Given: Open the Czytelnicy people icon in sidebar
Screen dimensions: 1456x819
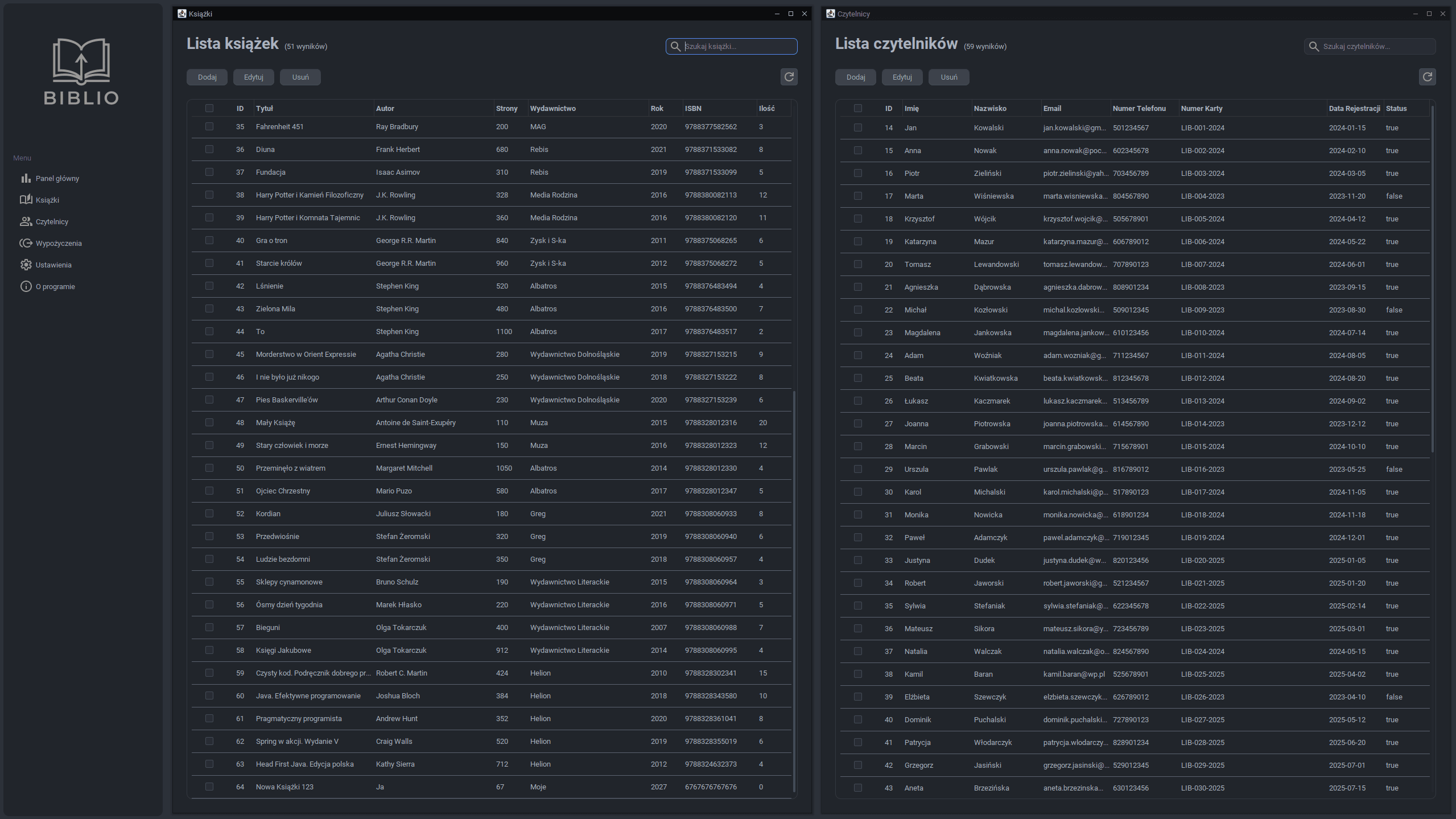Looking at the screenshot, I should pos(26,221).
